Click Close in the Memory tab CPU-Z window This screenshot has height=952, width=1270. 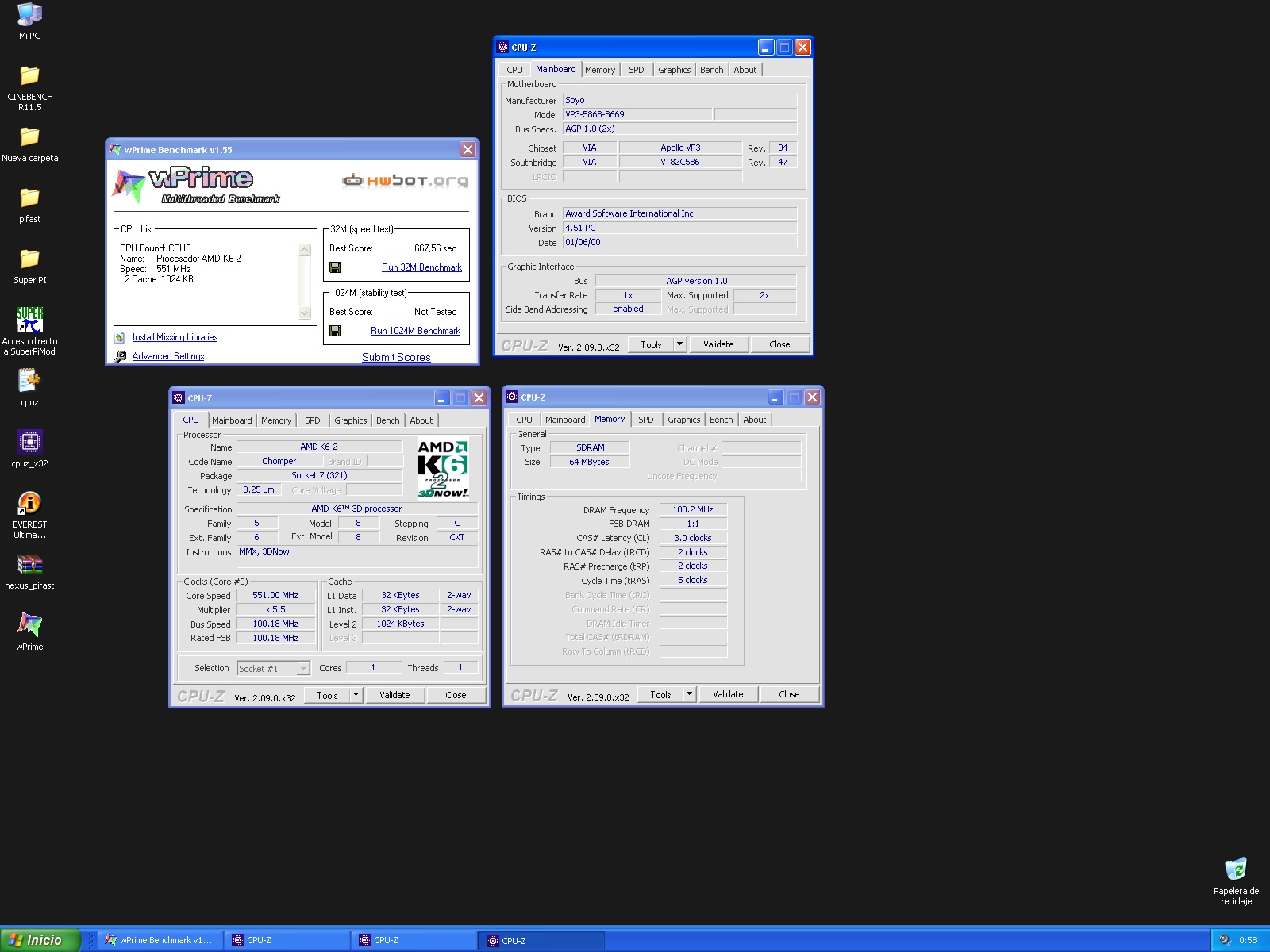click(789, 694)
